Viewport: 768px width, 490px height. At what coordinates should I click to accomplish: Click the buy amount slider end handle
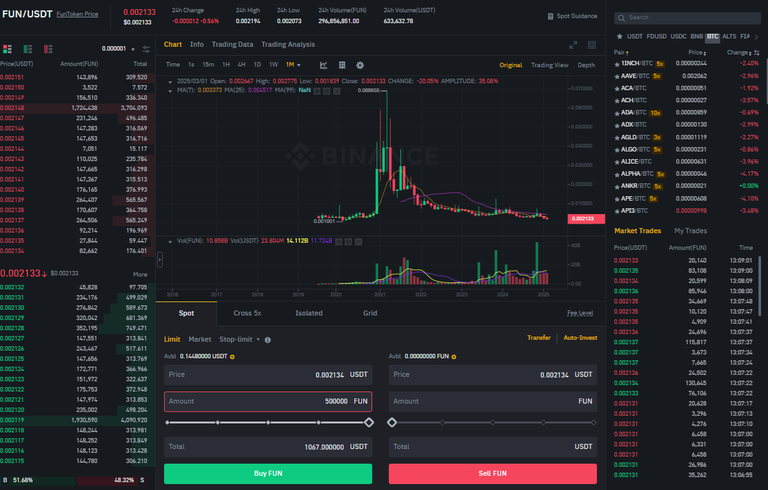(369, 422)
